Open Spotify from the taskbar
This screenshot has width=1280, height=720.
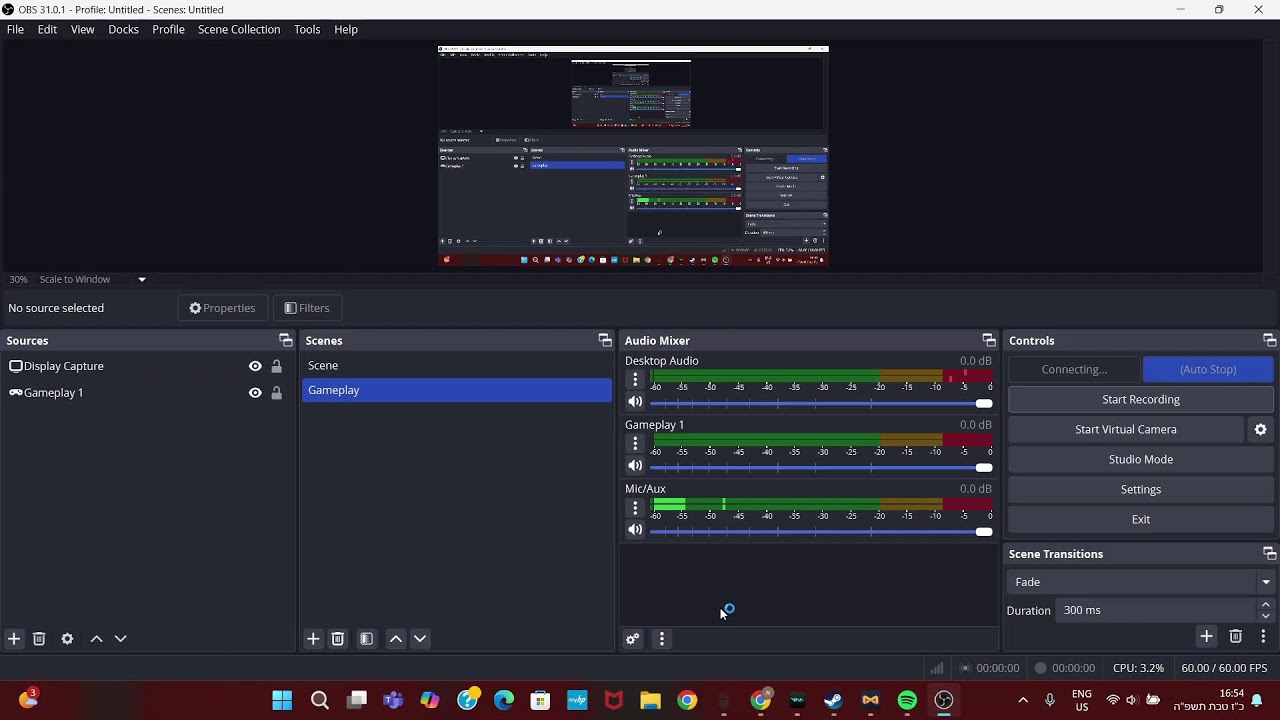(907, 700)
